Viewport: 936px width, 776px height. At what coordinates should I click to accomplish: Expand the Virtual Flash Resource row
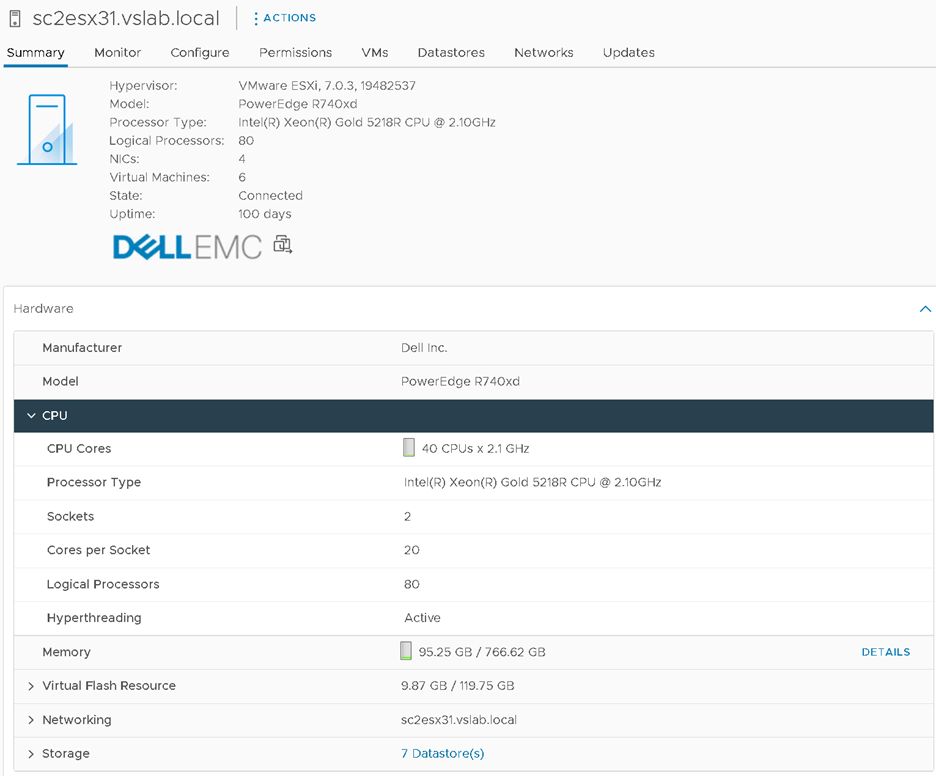point(32,686)
